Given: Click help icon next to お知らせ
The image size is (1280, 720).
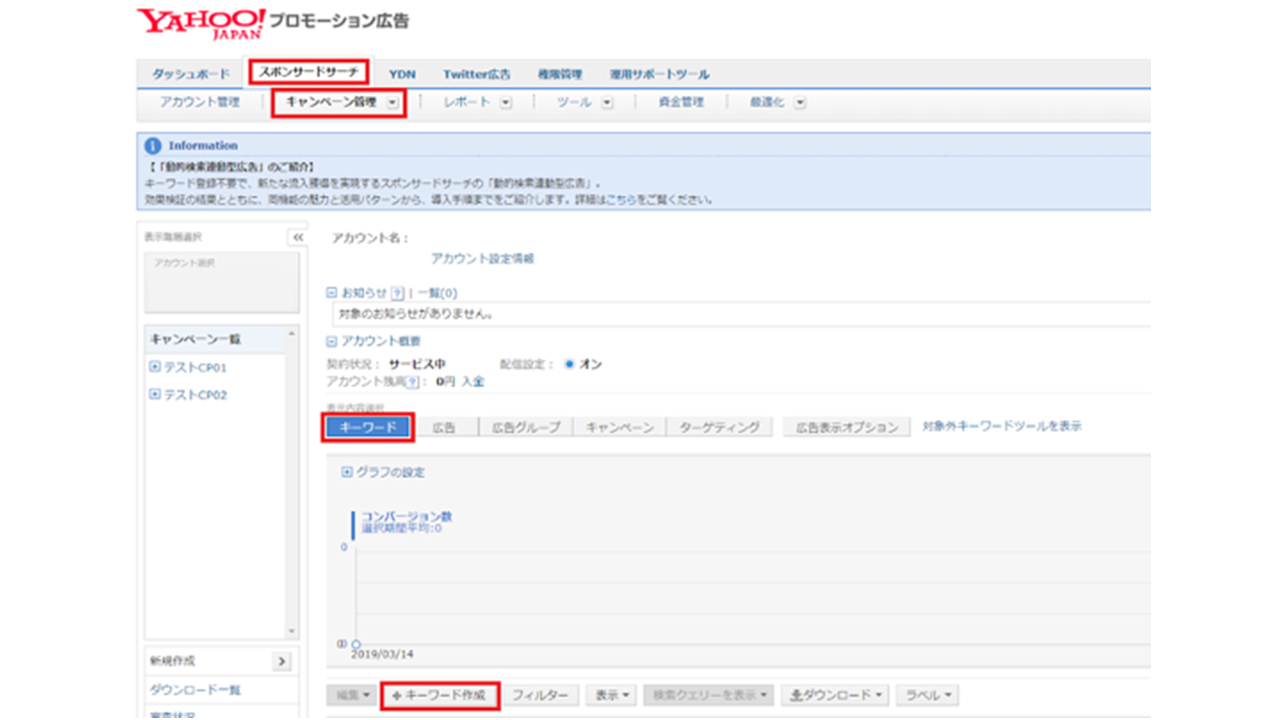Looking at the screenshot, I should (x=397, y=293).
